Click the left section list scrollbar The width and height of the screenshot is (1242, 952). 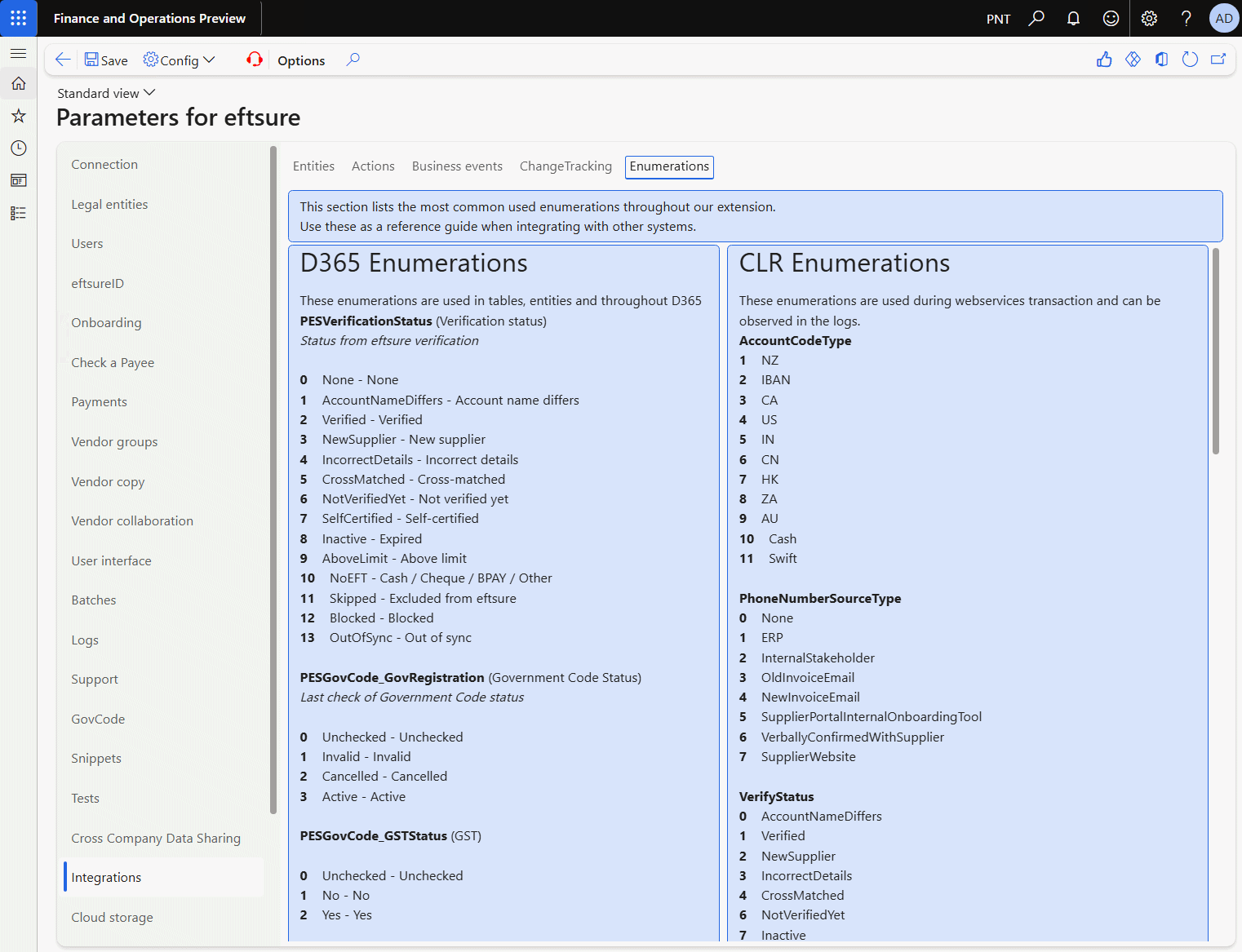(x=273, y=480)
